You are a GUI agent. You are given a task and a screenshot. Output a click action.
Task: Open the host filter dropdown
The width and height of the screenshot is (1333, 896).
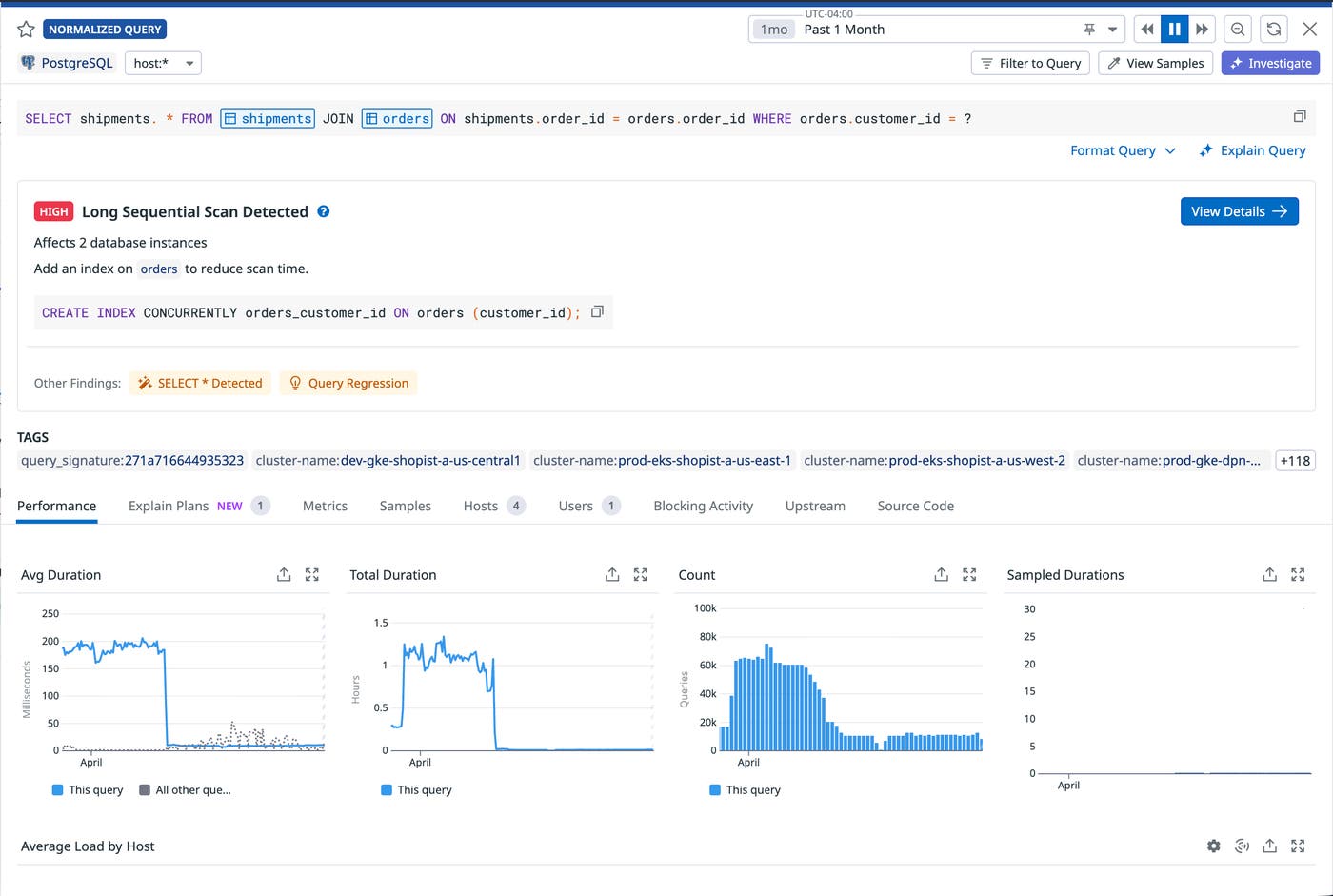[163, 63]
